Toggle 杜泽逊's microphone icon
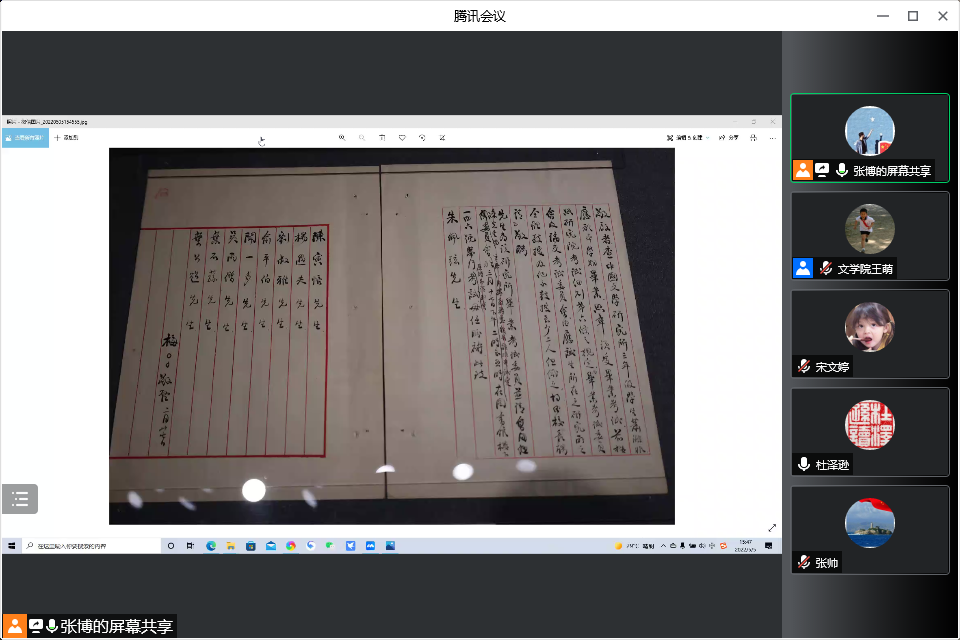The image size is (960, 640). tap(804, 464)
